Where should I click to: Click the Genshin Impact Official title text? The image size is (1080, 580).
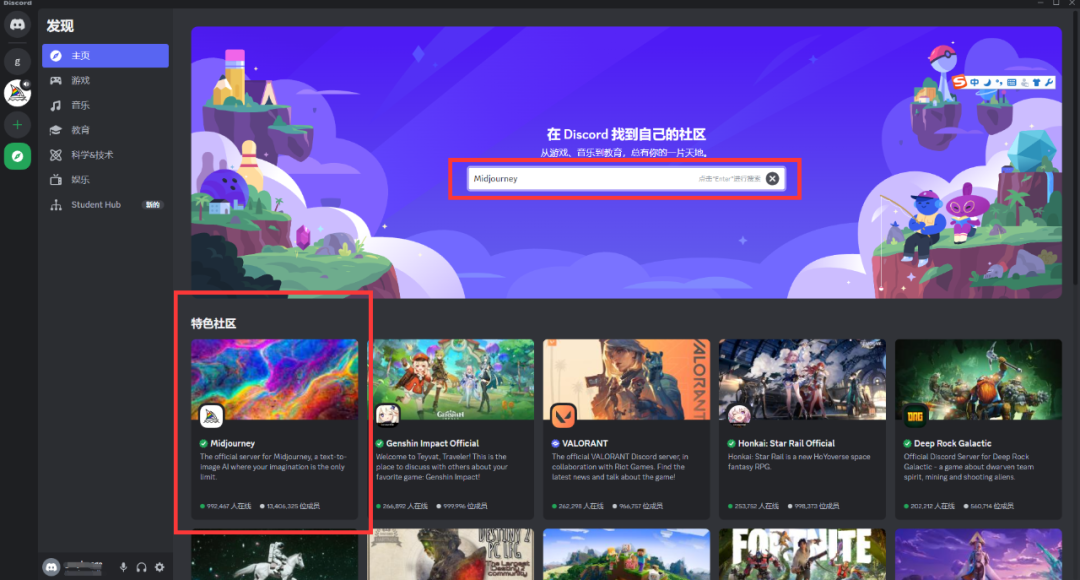(433, 444)
